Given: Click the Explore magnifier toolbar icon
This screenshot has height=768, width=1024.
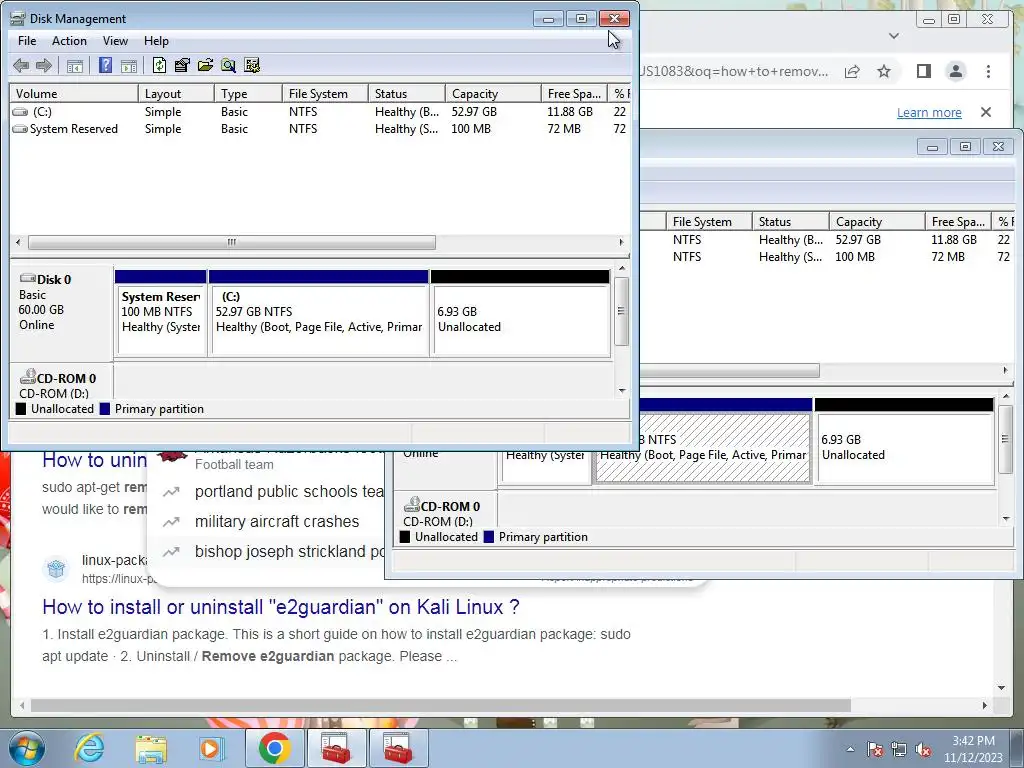Looking at the screenshot, I should (228, 65).
